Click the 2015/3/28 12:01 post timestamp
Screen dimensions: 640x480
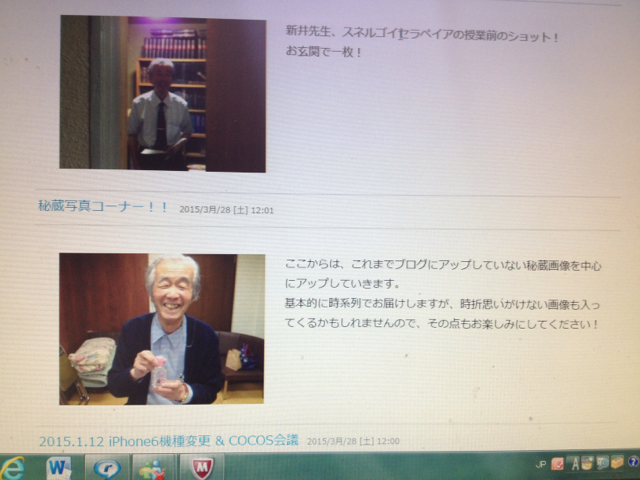pos(227,210)
